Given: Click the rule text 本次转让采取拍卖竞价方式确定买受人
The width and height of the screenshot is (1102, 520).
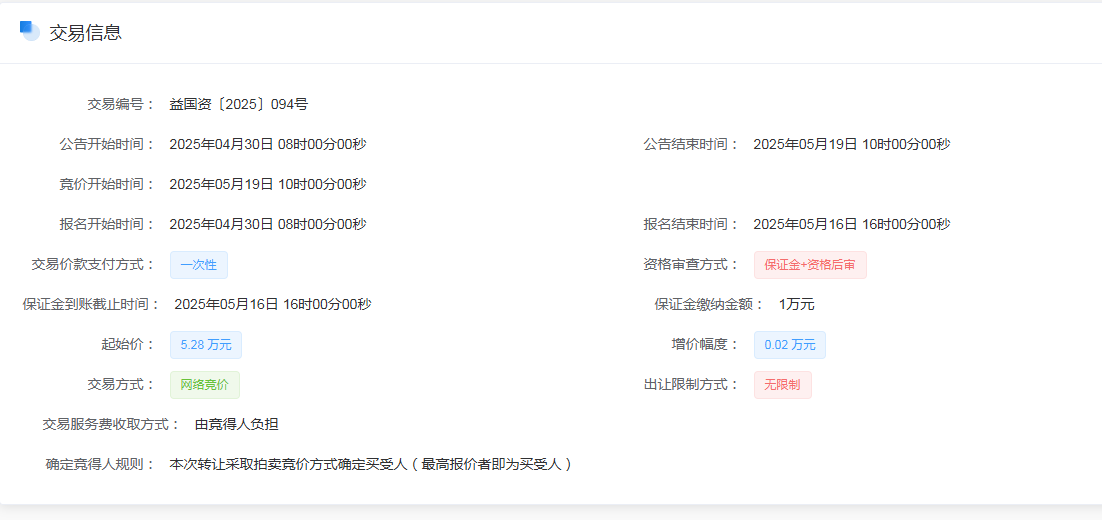Looking at the screenshot, I should coord(289,464).
